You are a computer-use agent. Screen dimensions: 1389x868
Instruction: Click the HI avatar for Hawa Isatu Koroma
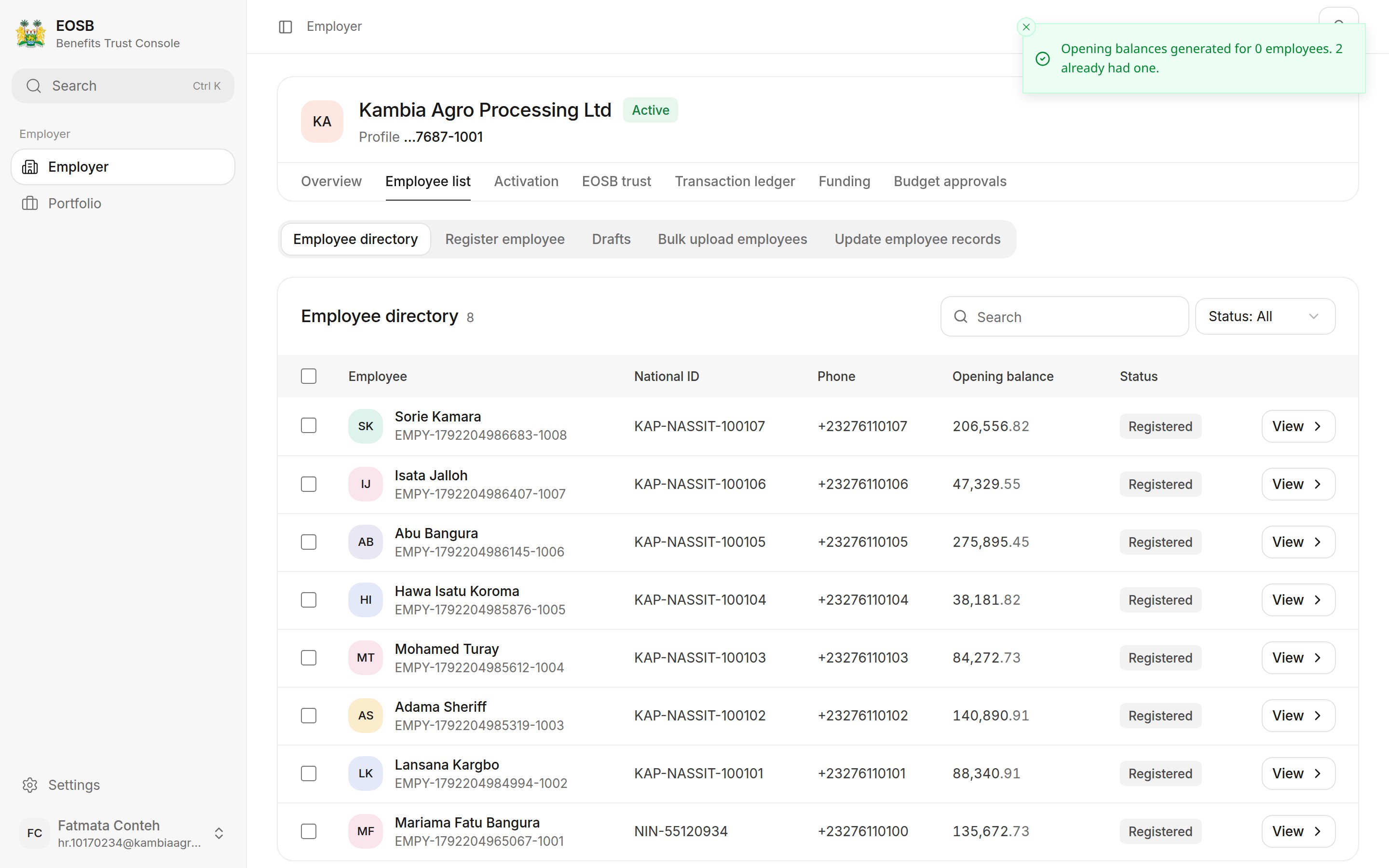click(366, 600)
